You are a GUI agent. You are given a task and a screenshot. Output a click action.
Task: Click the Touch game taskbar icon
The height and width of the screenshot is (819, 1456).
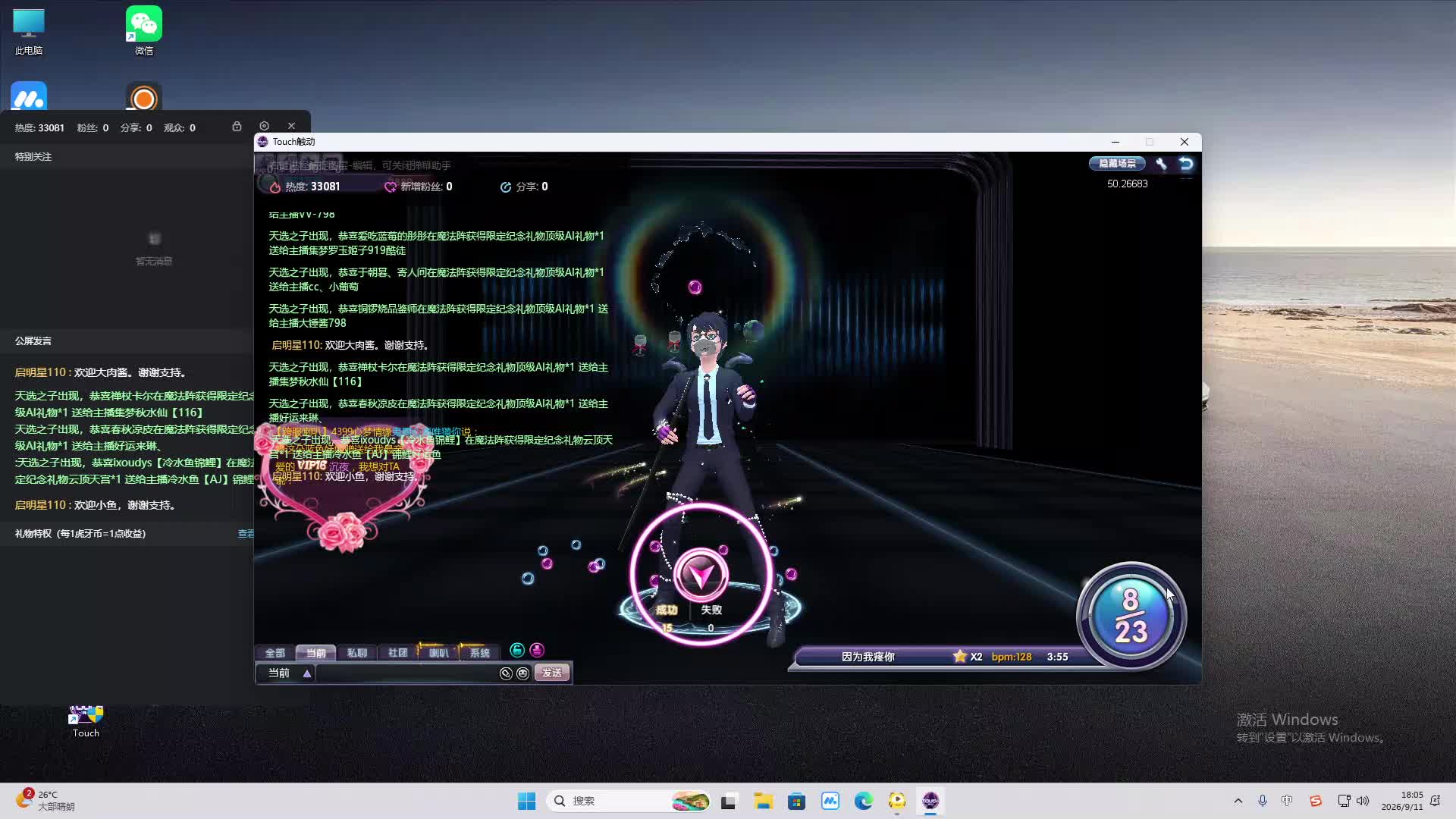[x=930, y=801]
